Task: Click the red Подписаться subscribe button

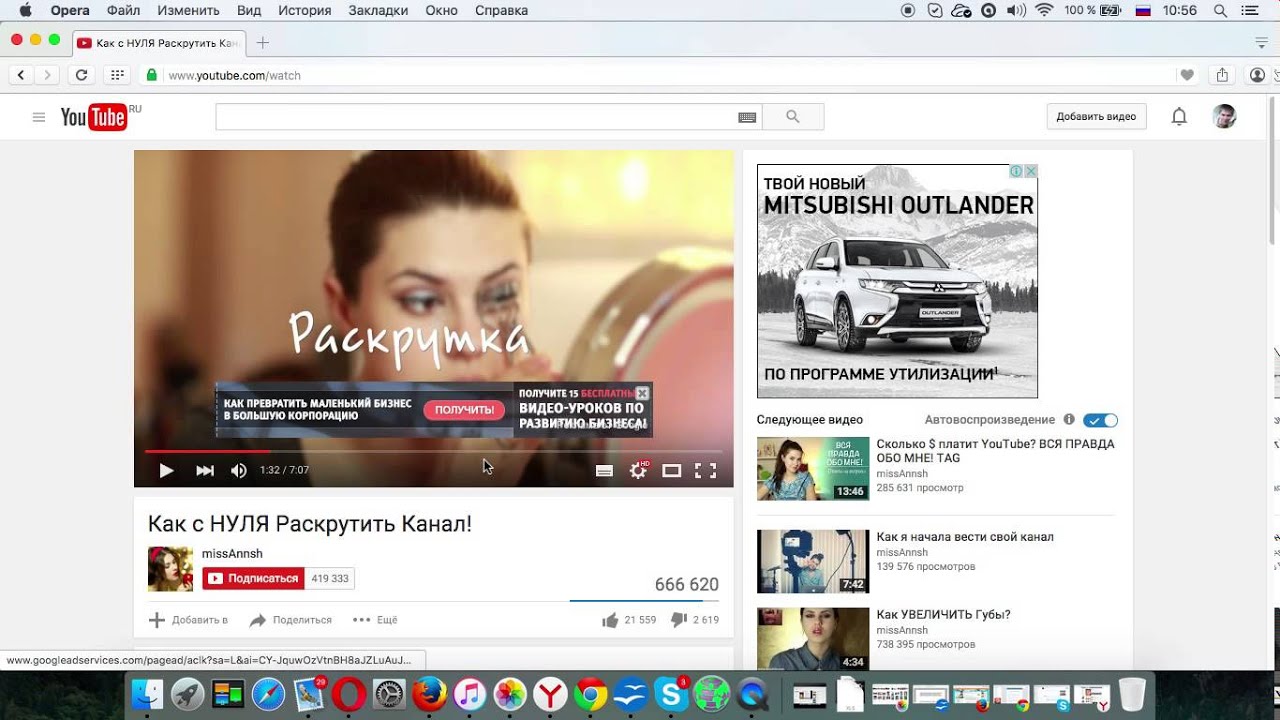Action: click(x=254, y=578)
